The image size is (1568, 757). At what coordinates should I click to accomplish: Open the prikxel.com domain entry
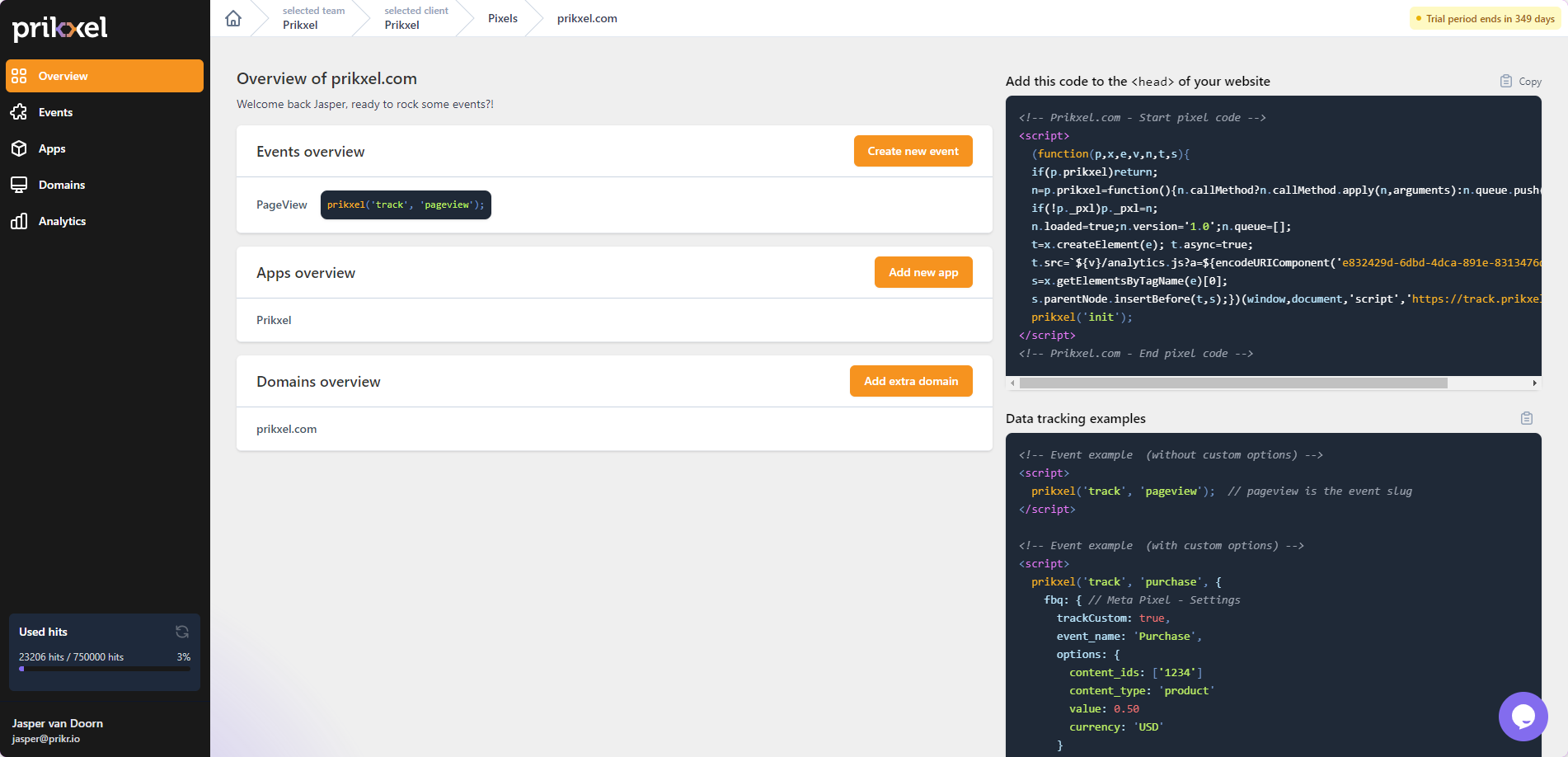[x=286, y=429]
